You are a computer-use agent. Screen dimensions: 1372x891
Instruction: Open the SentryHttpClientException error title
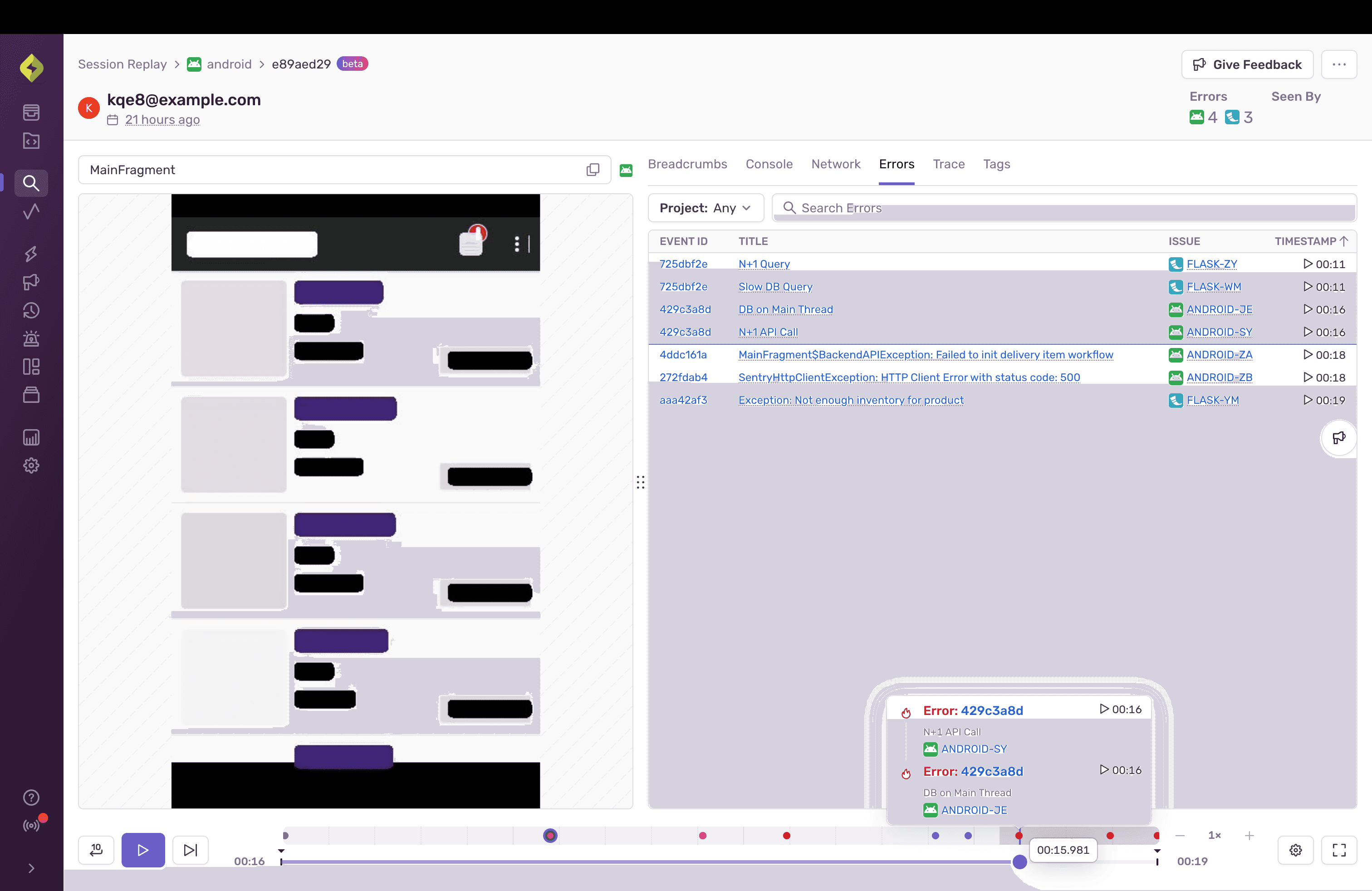pos(909,377)
